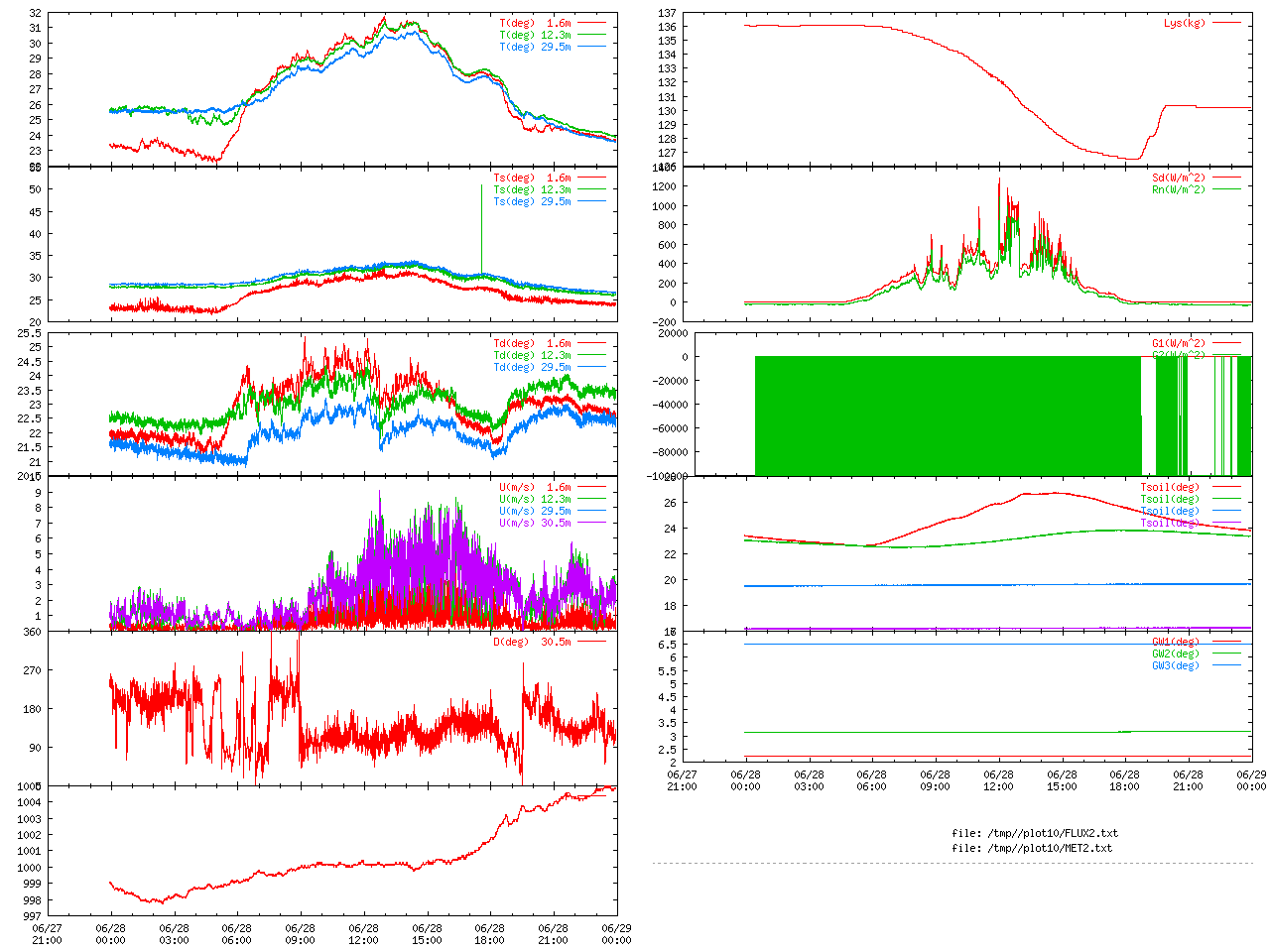Select the 'D(deg) 30.5m' direction legend

coord(533,642)
